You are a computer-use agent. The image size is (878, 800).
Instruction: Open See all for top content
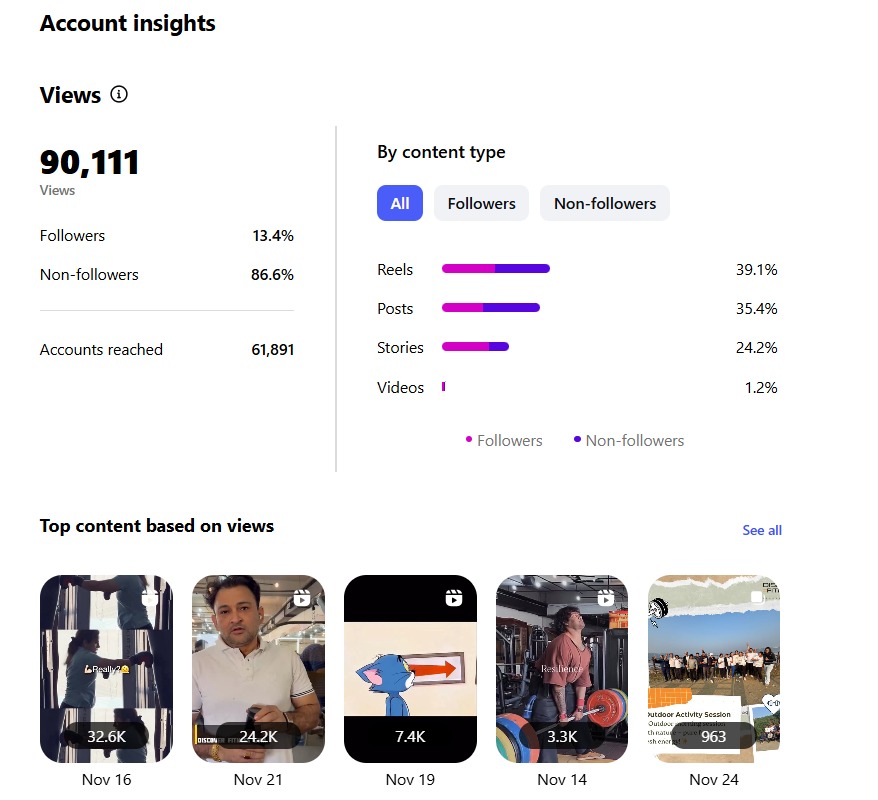[x=762, y=530]
